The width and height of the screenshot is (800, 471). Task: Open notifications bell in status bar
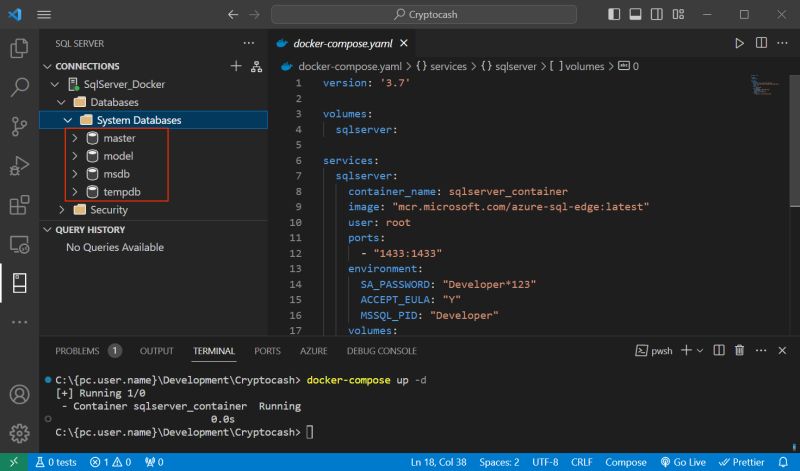pyautogui.click(x=784, y=462)
